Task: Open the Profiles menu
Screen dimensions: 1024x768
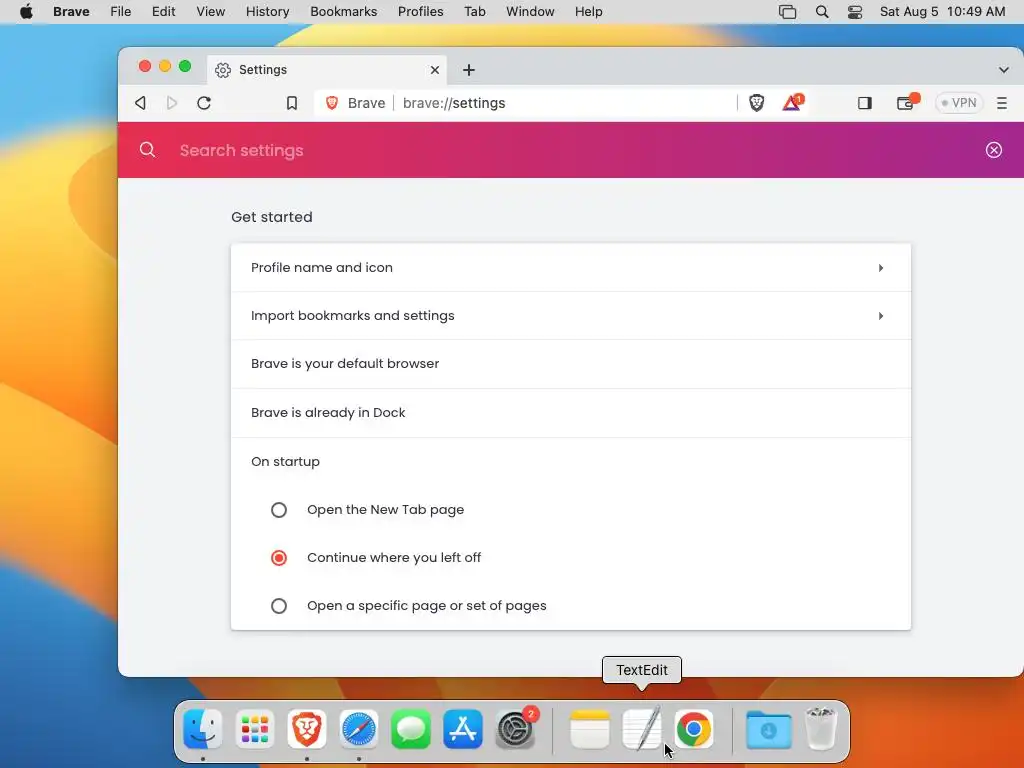Action: coord(421,12)
